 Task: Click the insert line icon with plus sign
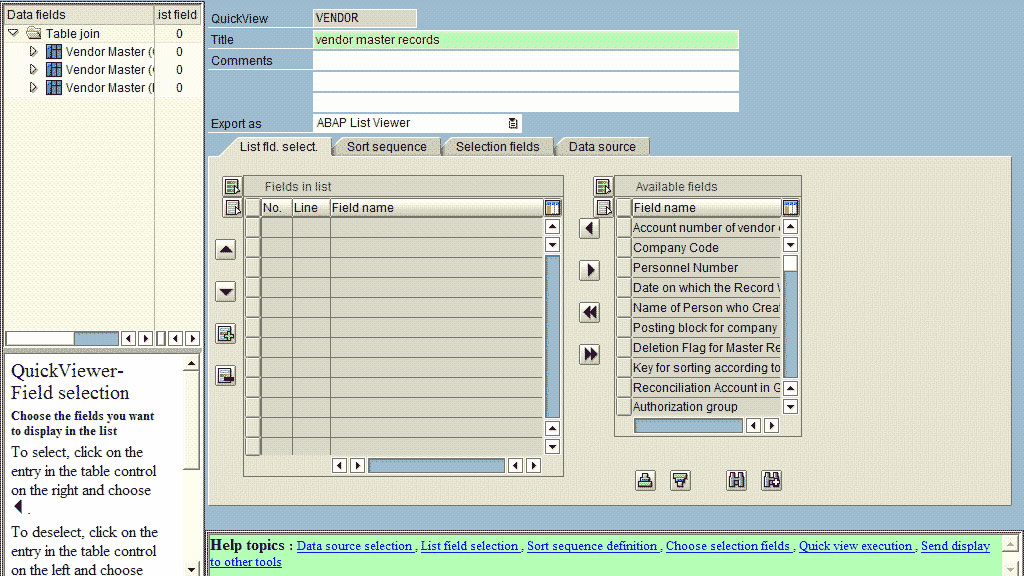click(226, 334)
